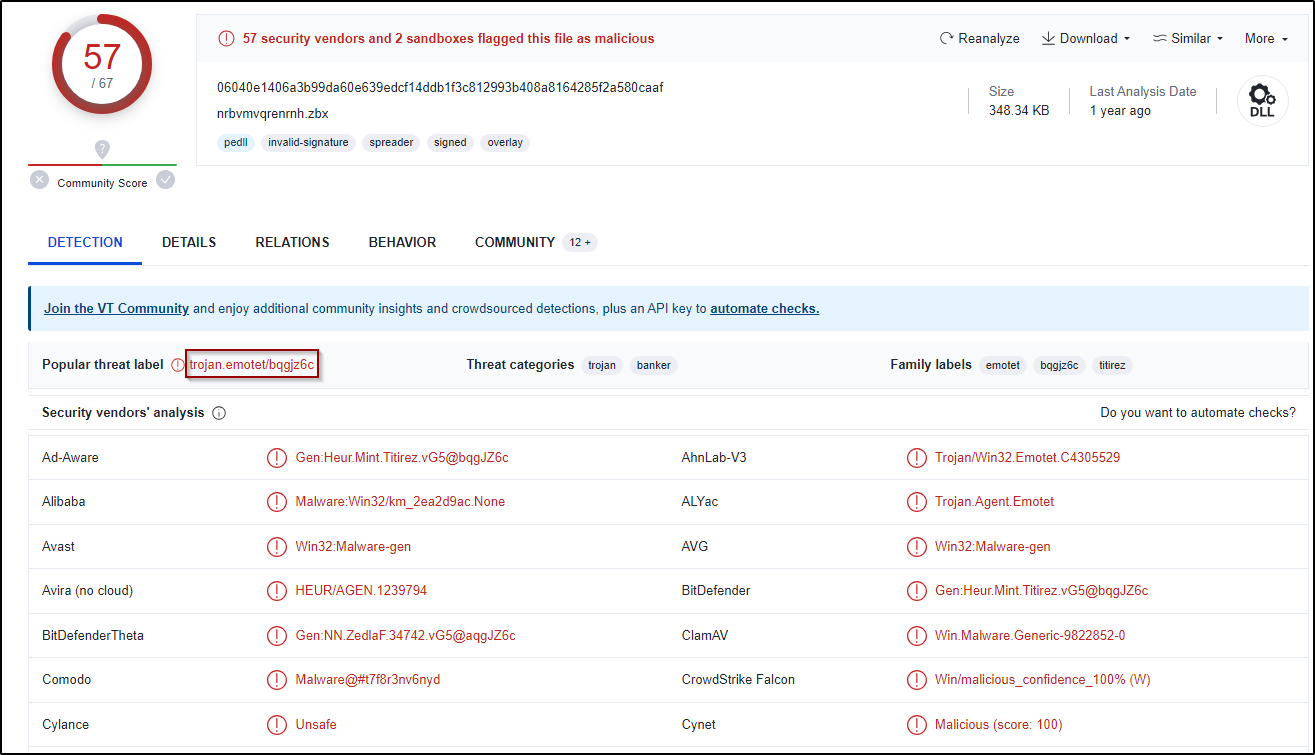The image size is (1315, 755).
Task: Click the info icon beside Security vendors' analysis
Action: pos(219,413)
